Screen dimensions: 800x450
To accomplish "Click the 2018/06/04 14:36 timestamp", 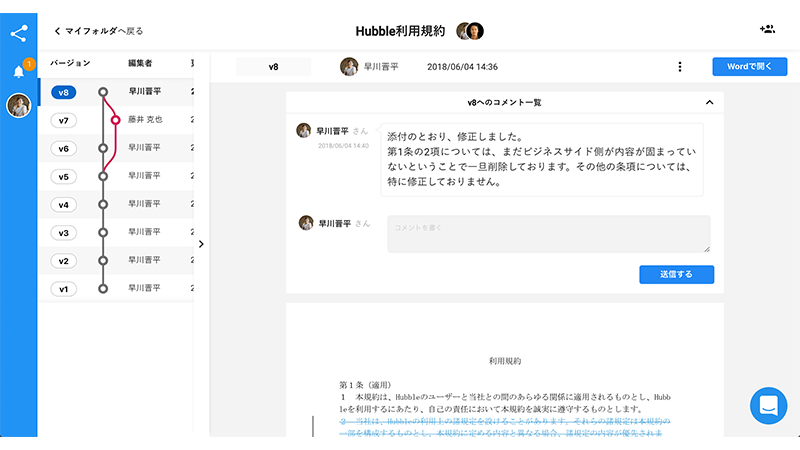I will (462, 67).
